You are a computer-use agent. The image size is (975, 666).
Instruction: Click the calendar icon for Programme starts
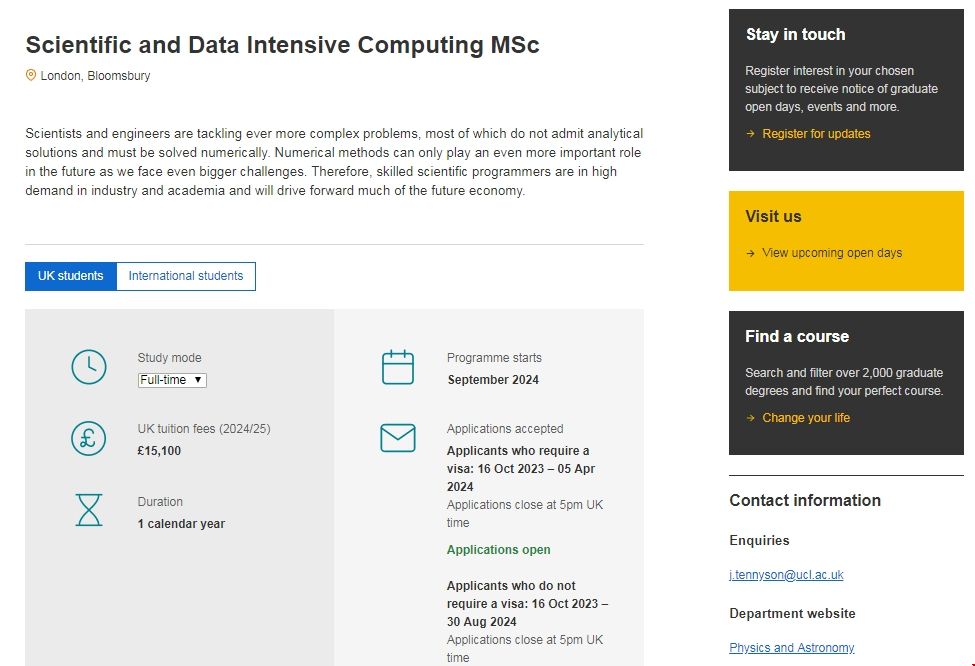point(398,368)
